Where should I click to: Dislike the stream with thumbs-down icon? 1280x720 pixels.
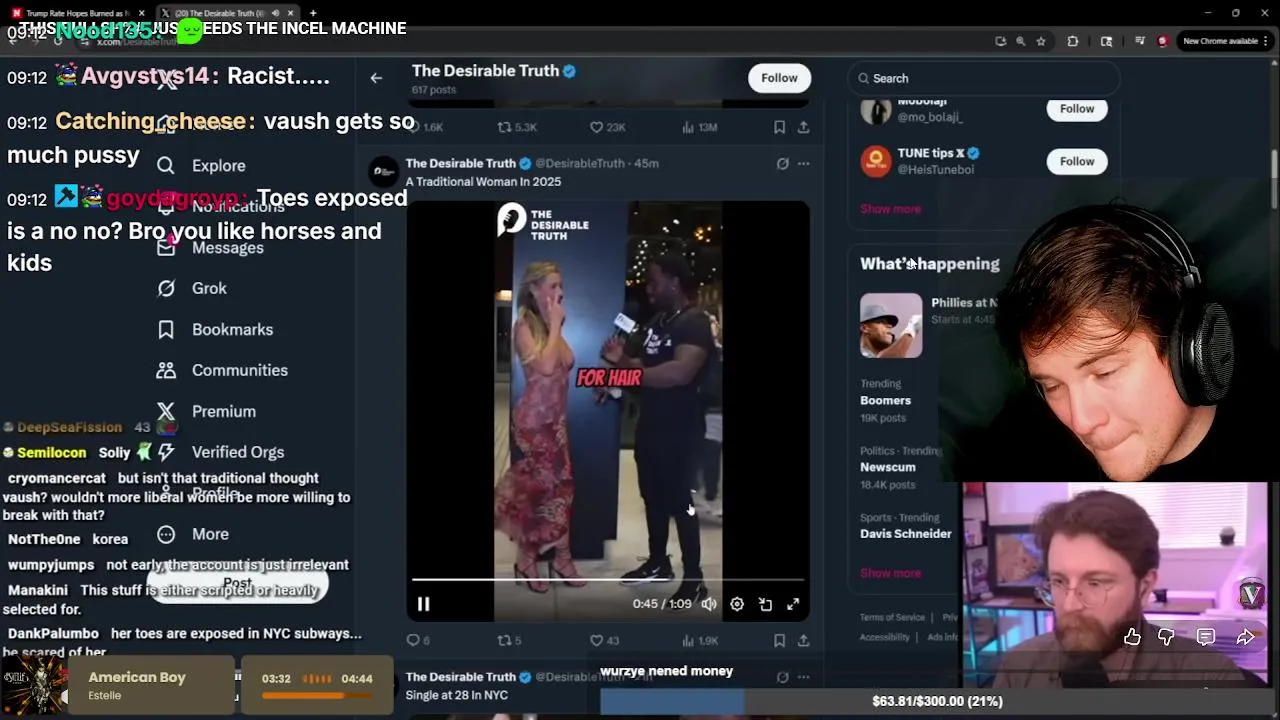[1167, 637]
